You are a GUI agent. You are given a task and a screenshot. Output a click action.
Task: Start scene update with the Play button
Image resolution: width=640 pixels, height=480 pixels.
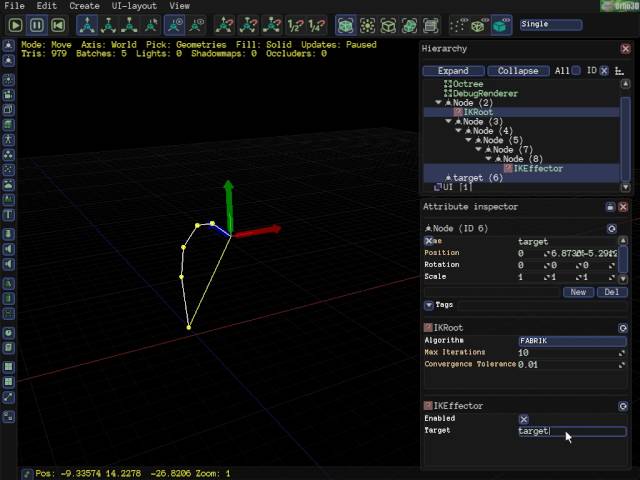click(x=16, y=25)
